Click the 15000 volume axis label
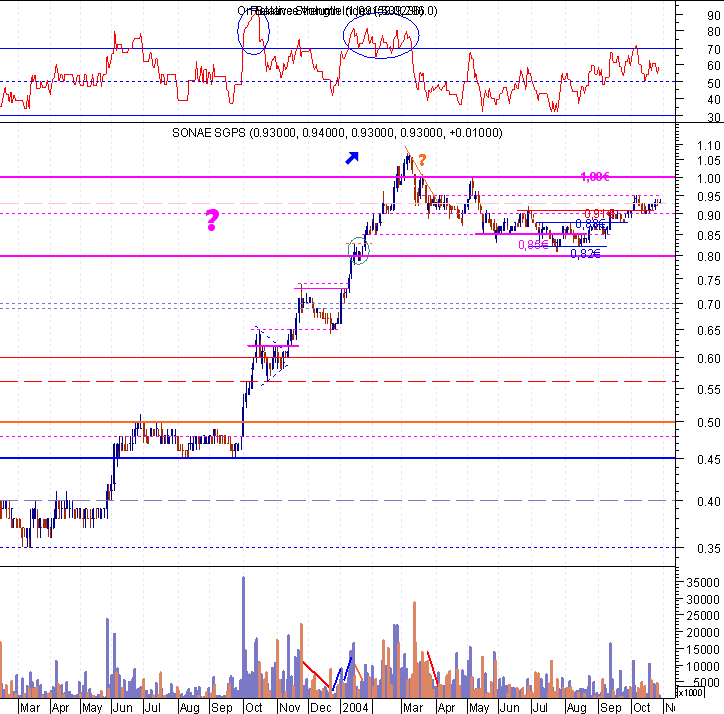This screenshot has height=714, width=724. point(703,649)
